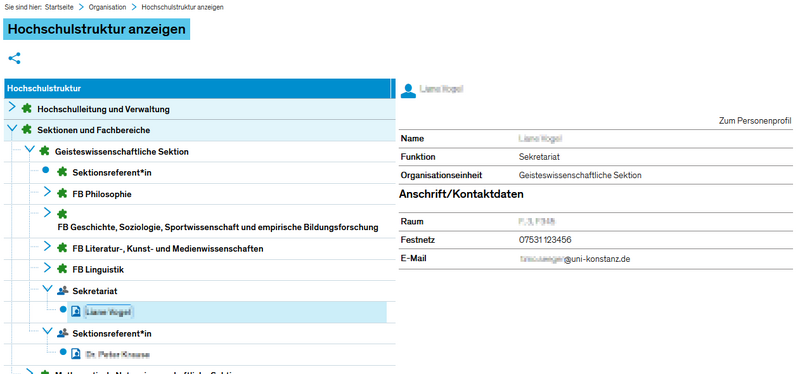Select FB Geschichte, Soziologie, Sportwissenschaft label

click(218, 227)
